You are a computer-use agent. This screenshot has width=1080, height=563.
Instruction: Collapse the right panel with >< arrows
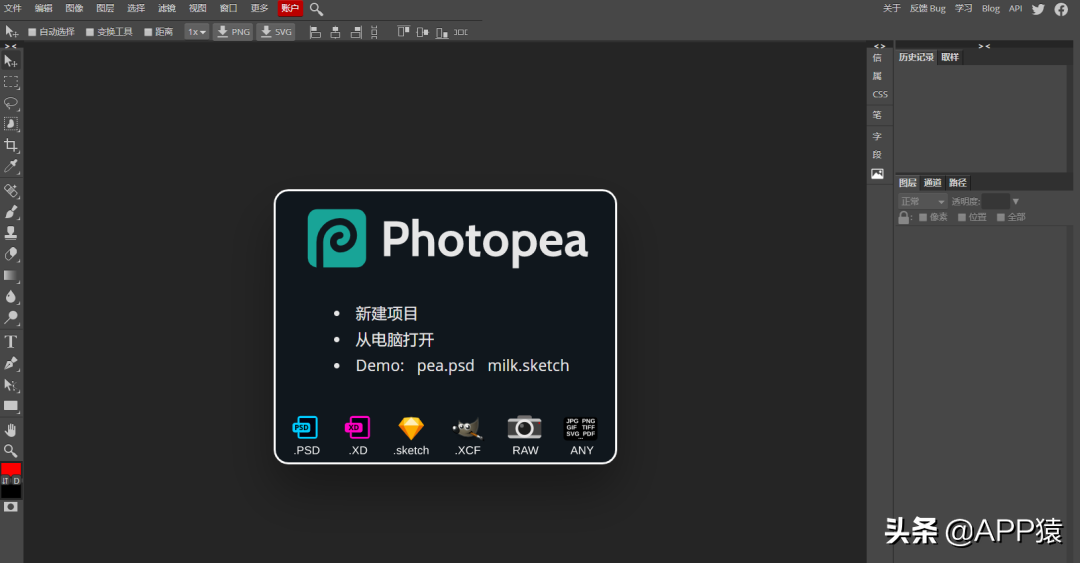point(984,46)
